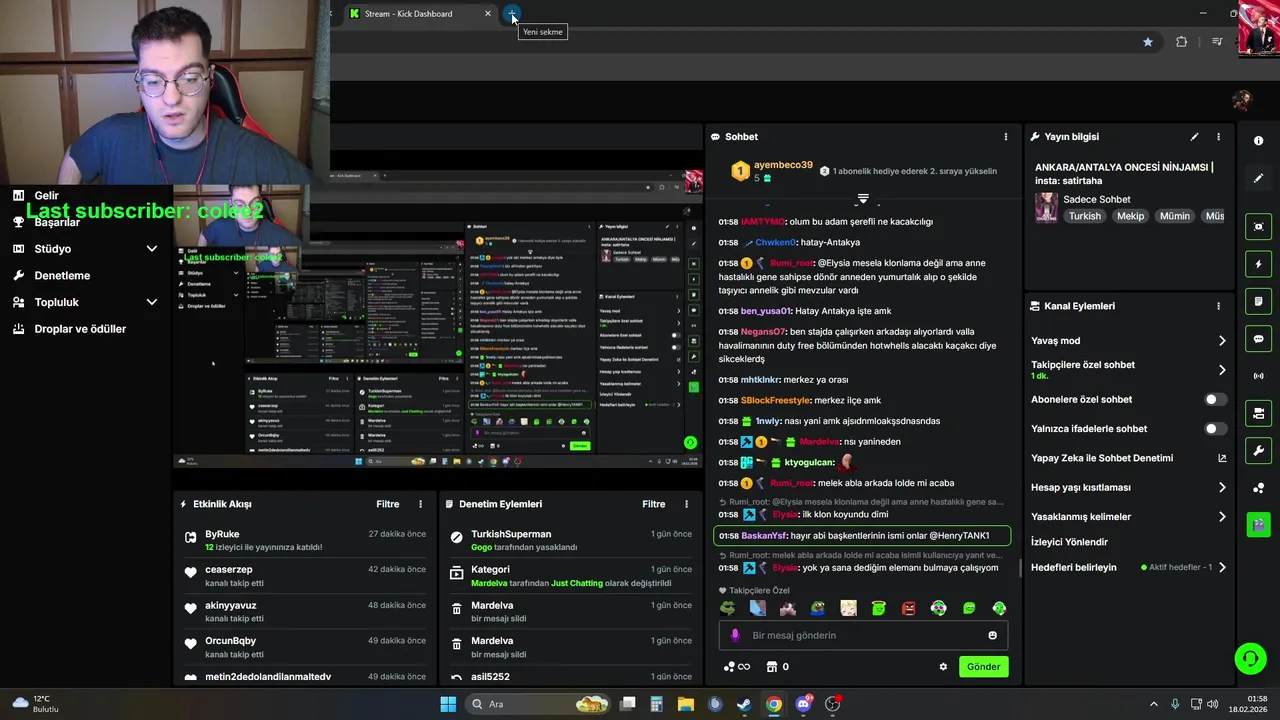
Task: Click the green clapperboard icon in sidebar
Action: [x=1258, y=523]
